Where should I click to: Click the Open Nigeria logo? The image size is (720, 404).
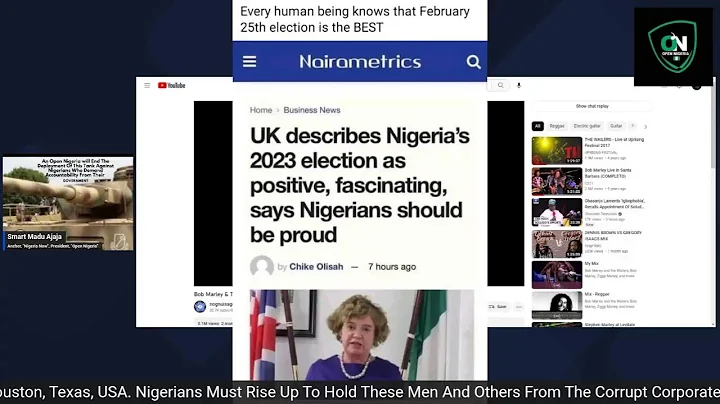tap(673, 46)
